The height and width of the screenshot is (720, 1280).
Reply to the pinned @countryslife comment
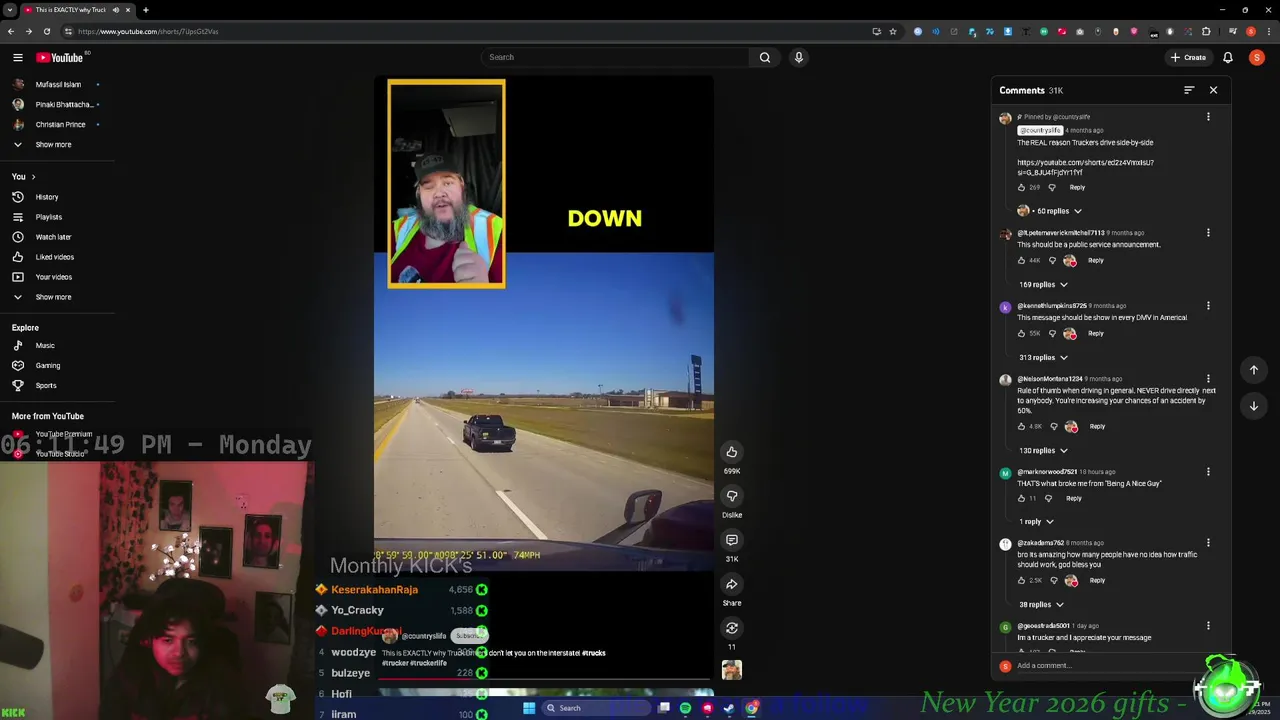point(1077,187)
